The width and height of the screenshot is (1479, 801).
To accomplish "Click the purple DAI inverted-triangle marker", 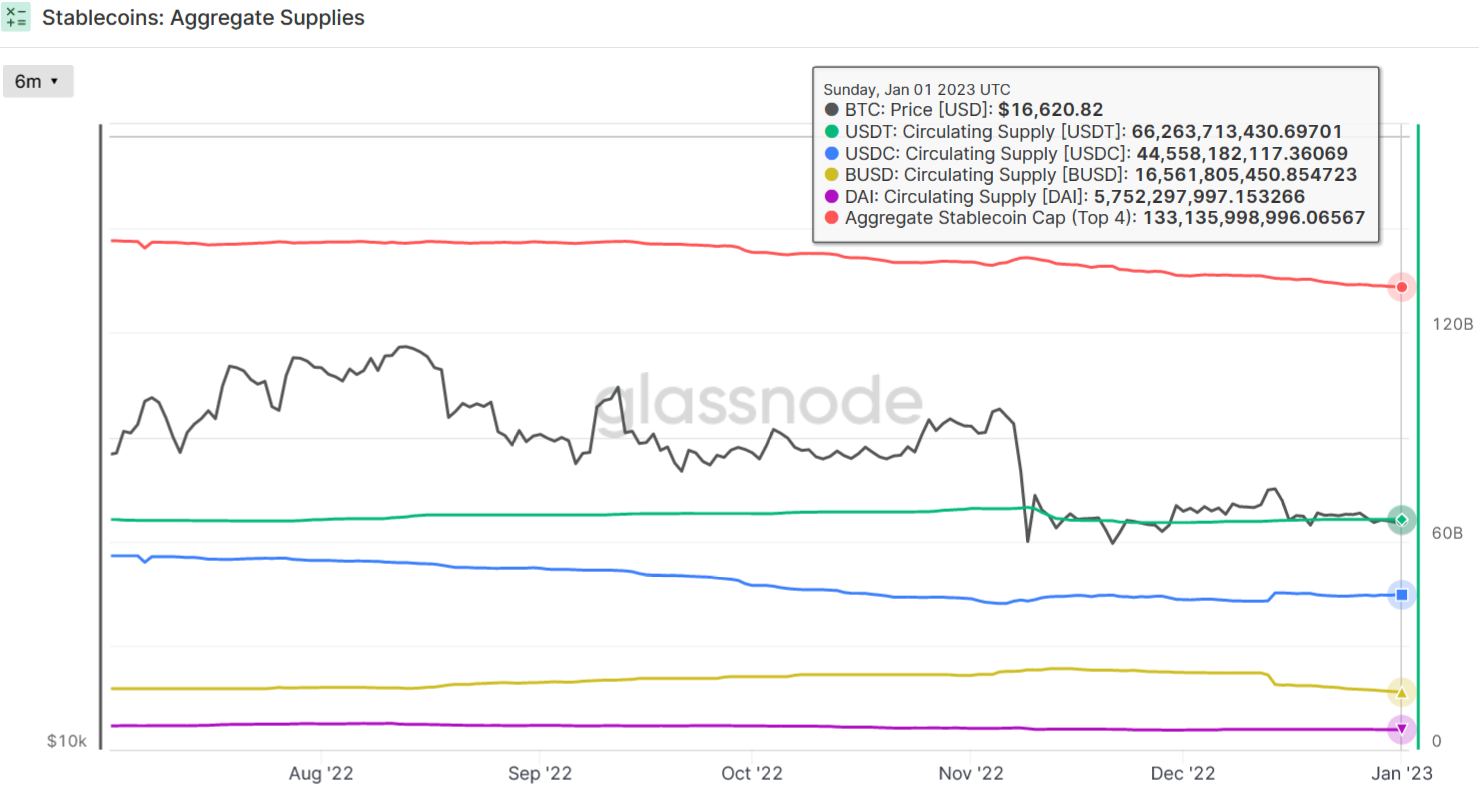I will click(1402, 728).
